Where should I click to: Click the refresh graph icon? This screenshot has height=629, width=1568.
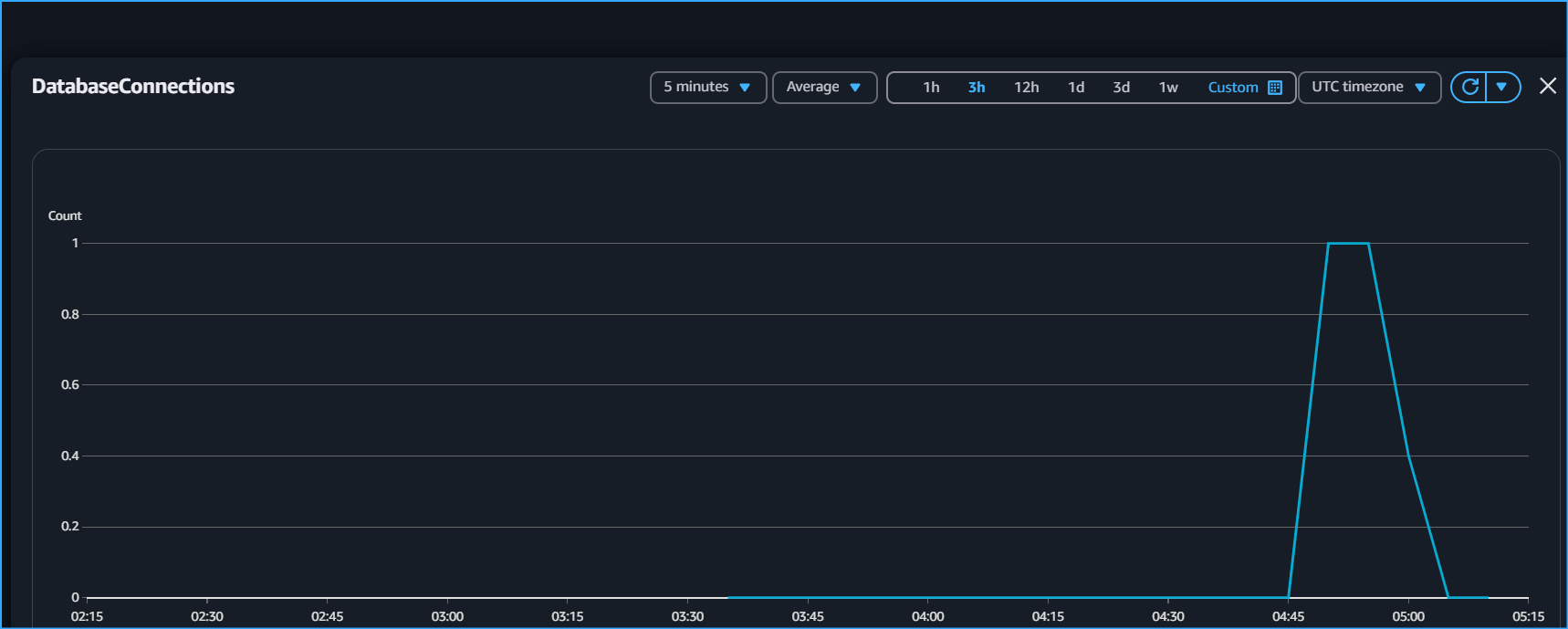[1469, 87]
